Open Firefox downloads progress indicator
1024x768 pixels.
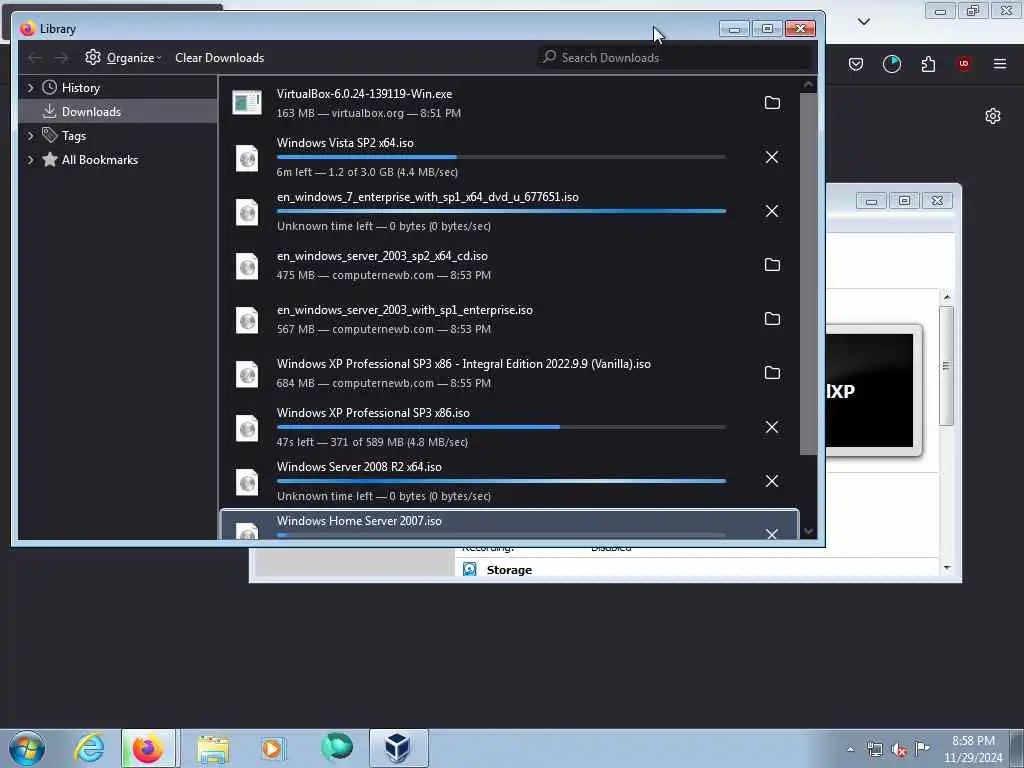pyautogui.click(x=891, y=64)
